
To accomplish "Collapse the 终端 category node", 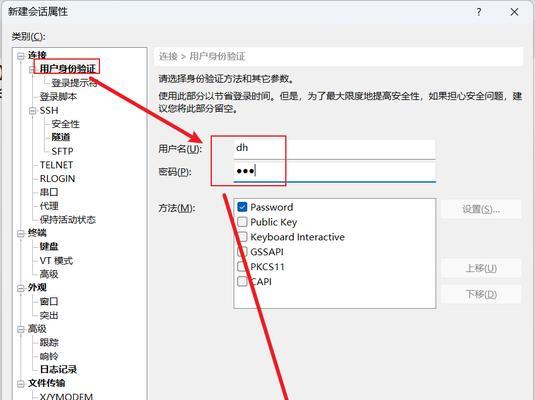I will pos(21,233).
